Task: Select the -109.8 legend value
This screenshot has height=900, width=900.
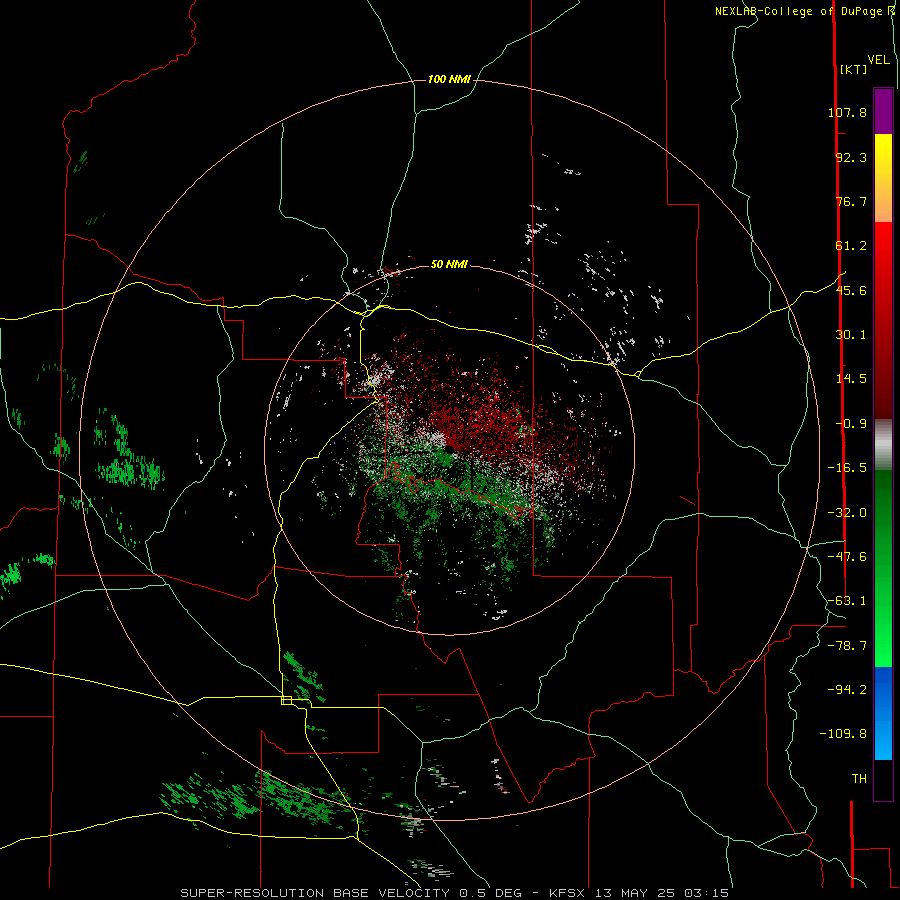Action: (x=843, y=734)
